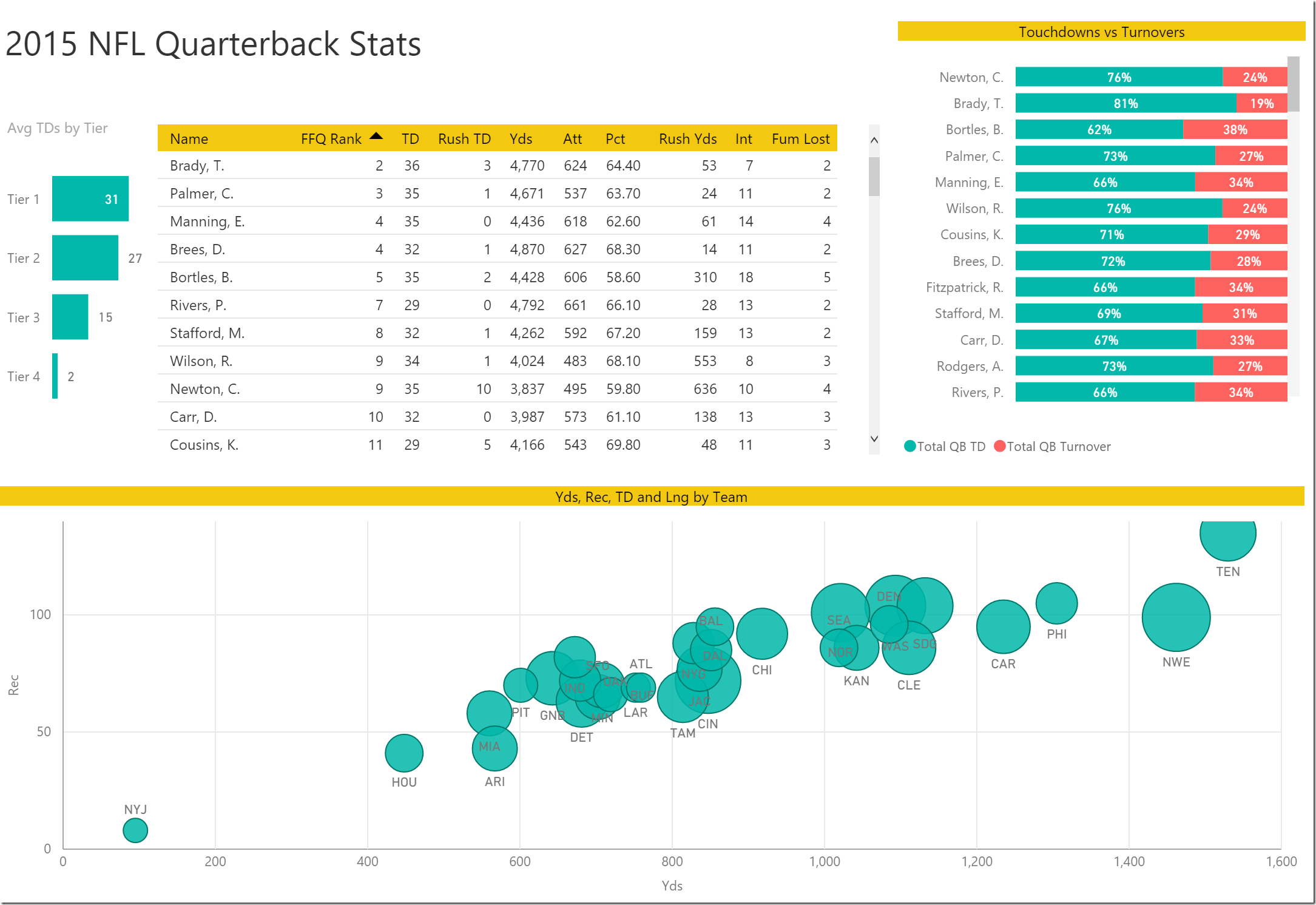Select the TEN bubble in scatter chart

pyautogui.click(x=1227, y=537)
